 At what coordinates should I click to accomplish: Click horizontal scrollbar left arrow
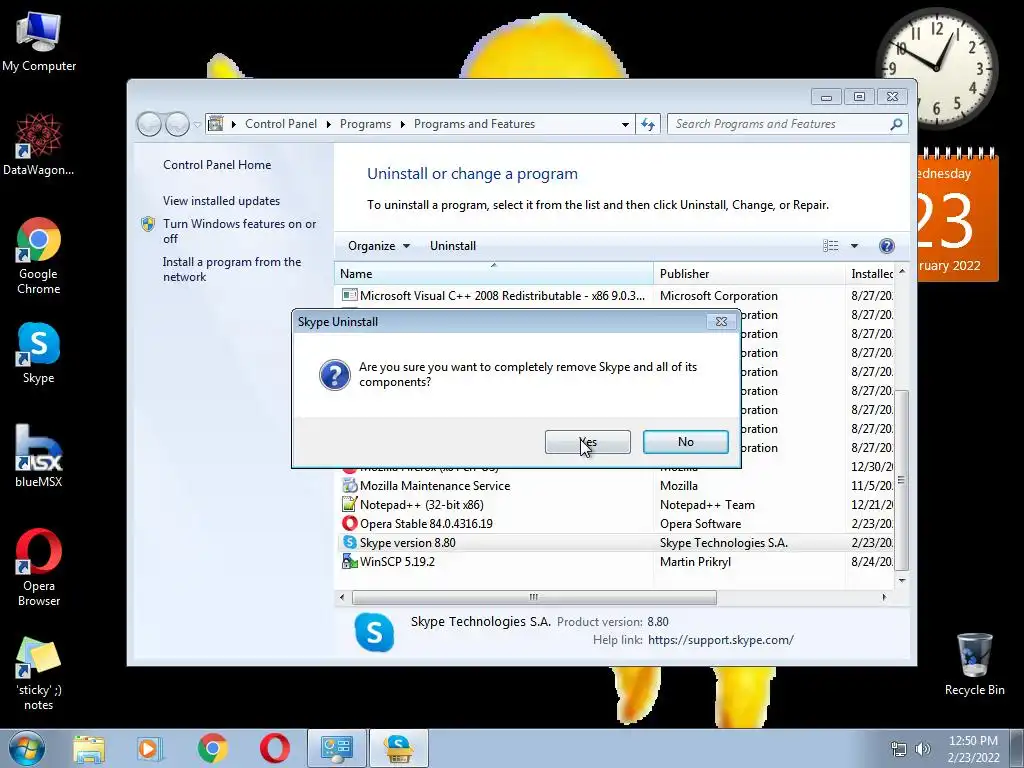point(342,597)
